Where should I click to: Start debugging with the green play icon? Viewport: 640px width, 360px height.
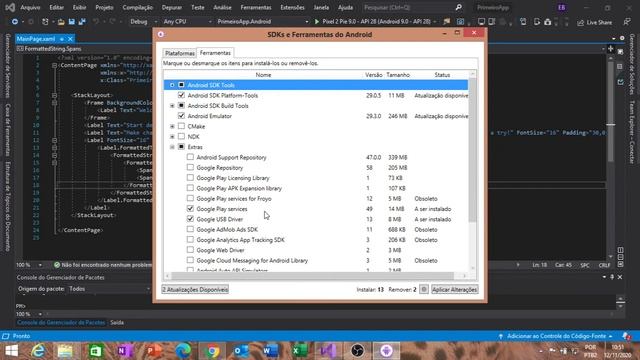317,22
